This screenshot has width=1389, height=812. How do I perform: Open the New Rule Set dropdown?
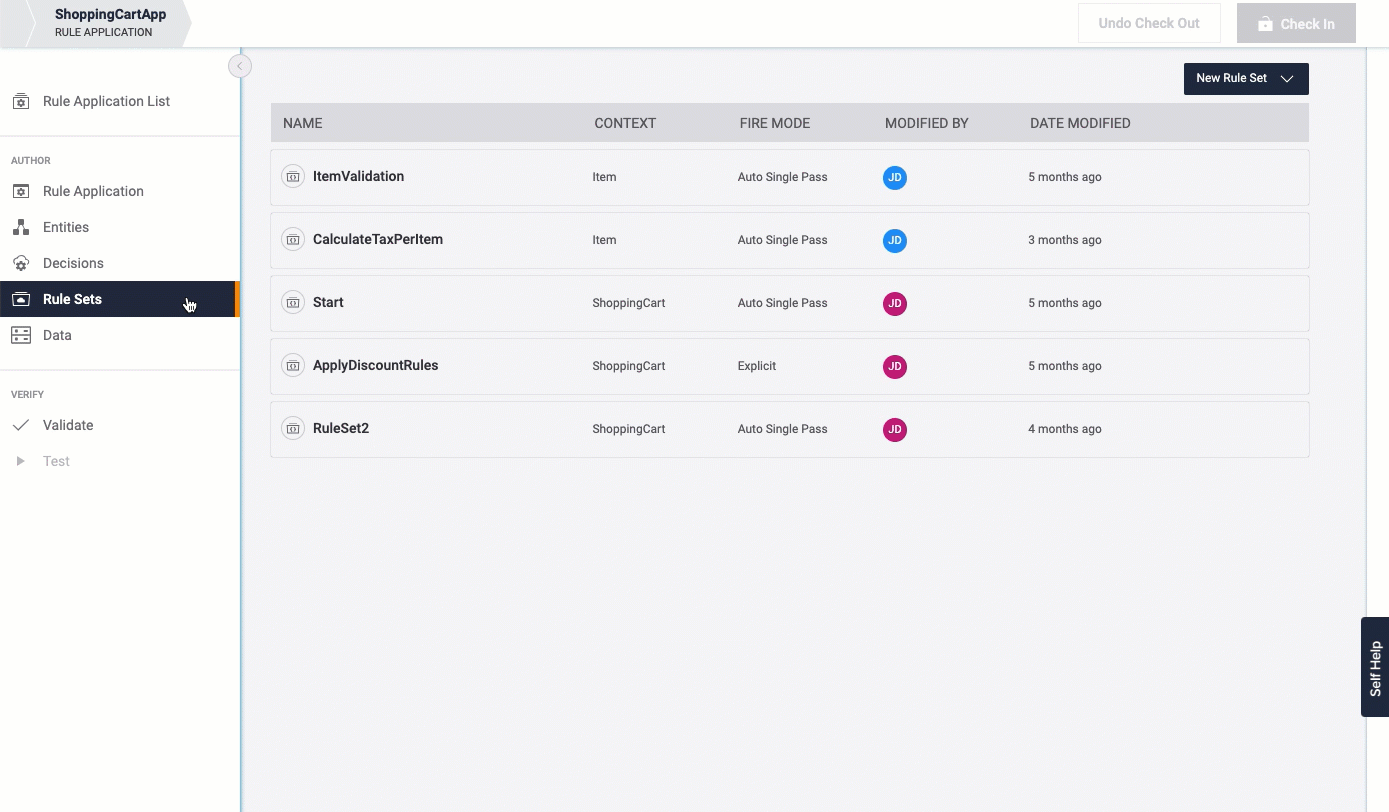click(x=1245, y=79)
